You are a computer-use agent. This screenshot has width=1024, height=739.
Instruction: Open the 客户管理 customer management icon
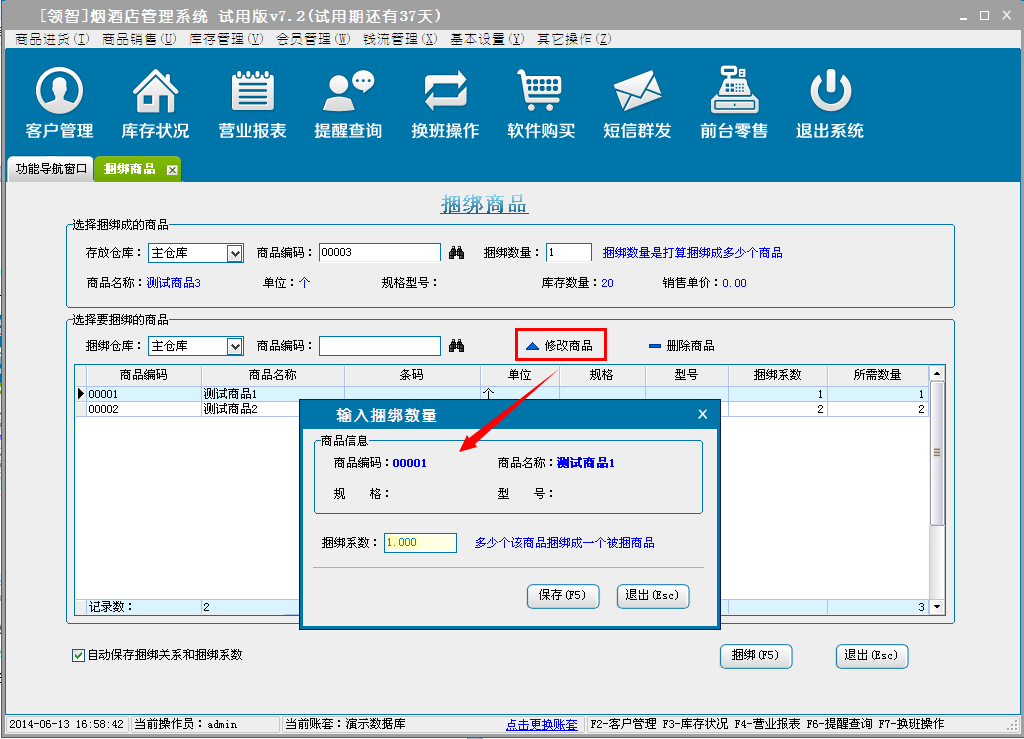pyautogui.click(x=59, y=103)
